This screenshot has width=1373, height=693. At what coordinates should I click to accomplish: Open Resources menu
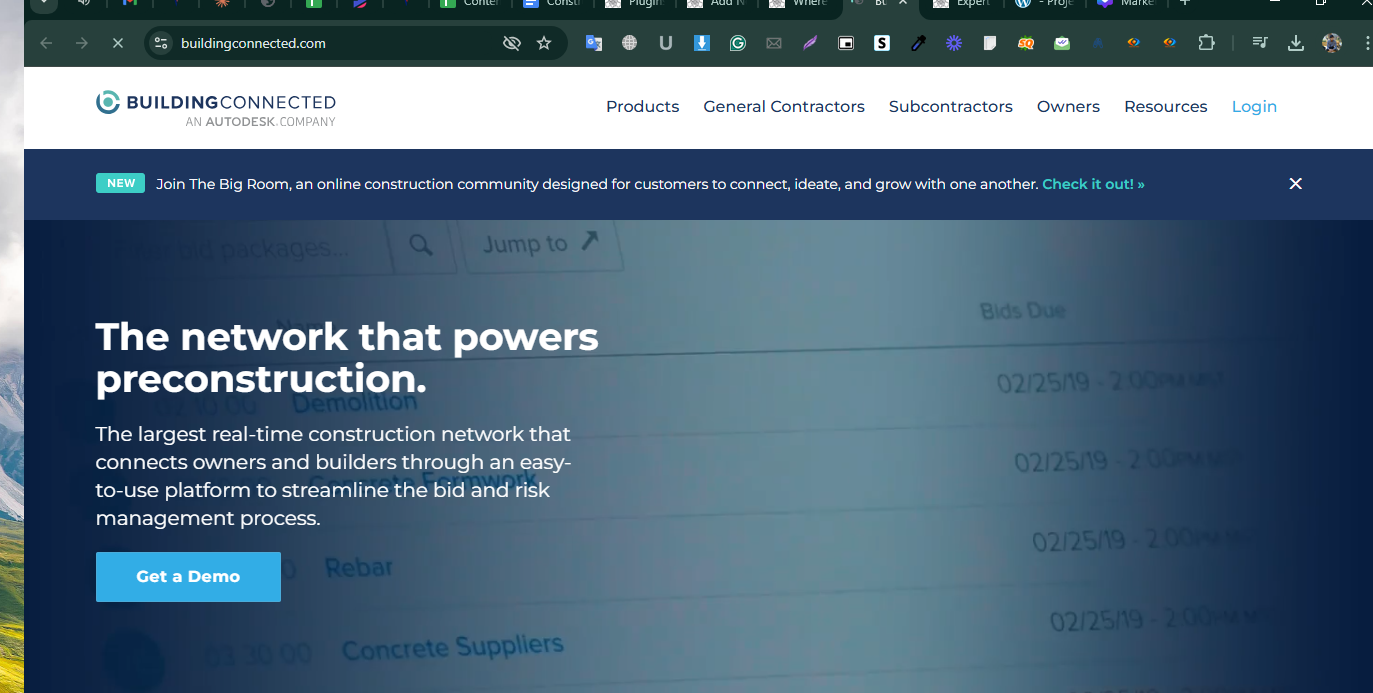(x=1166, y=106)
